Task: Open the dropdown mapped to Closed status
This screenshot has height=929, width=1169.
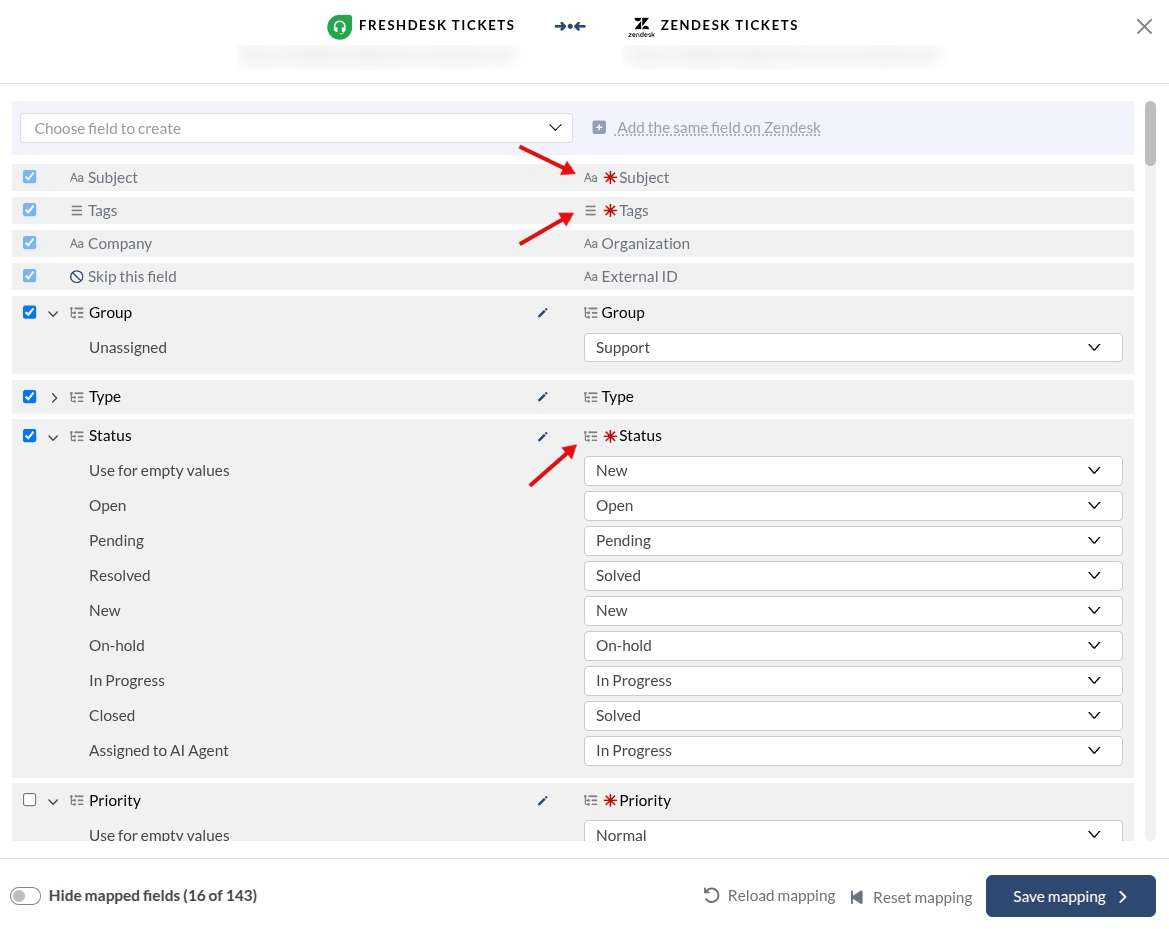Action: (x=853, y=716)
